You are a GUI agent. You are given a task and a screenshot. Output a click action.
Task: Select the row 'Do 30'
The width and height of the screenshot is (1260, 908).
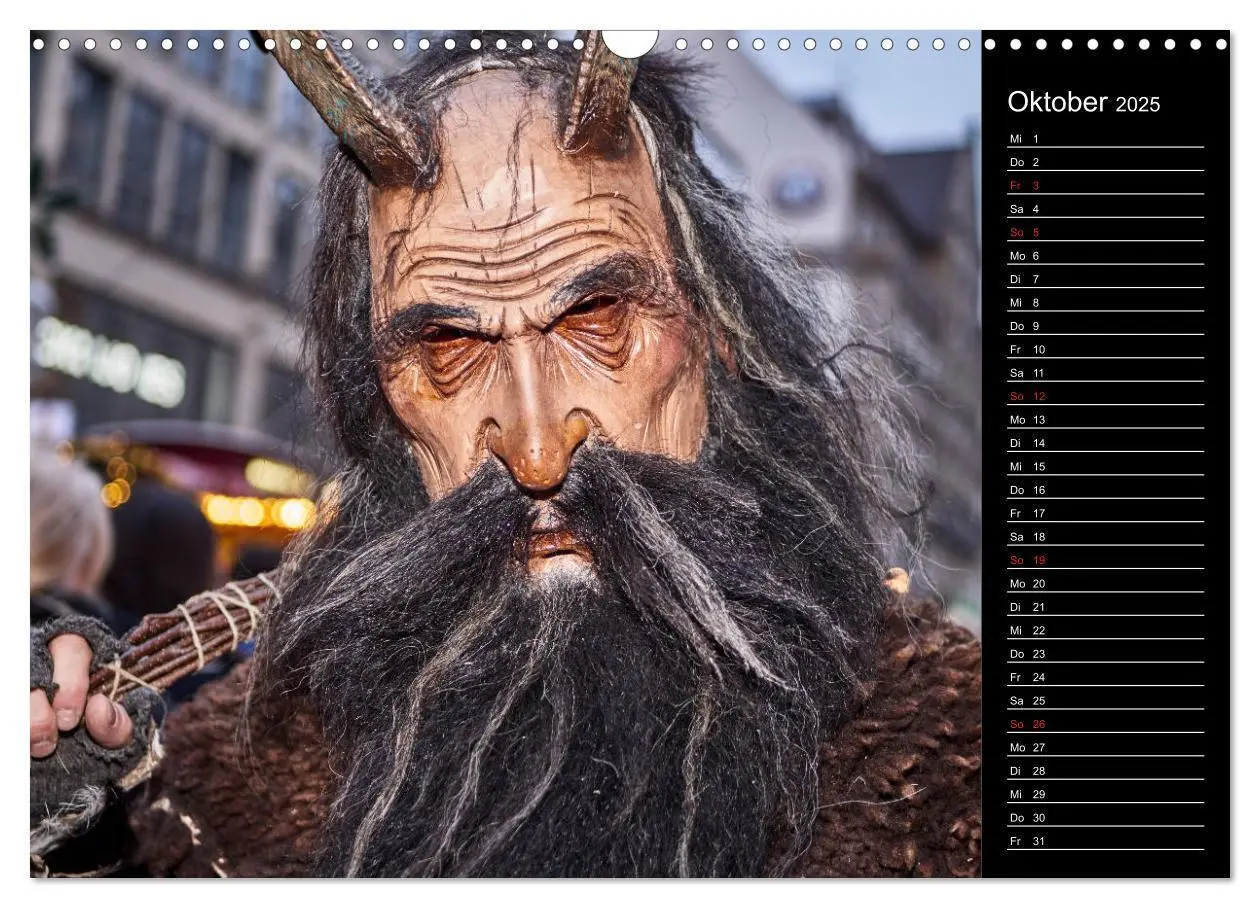1105,817
